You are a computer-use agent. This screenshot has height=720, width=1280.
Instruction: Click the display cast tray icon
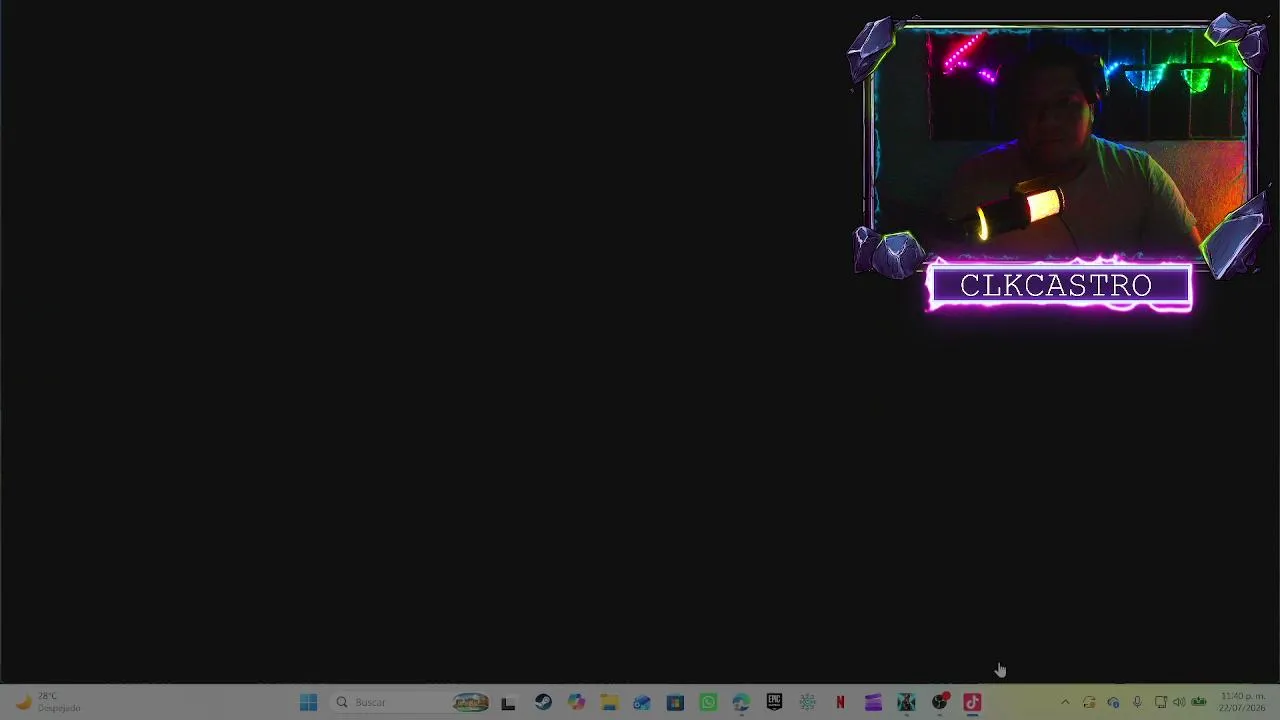coord(1161,702)
